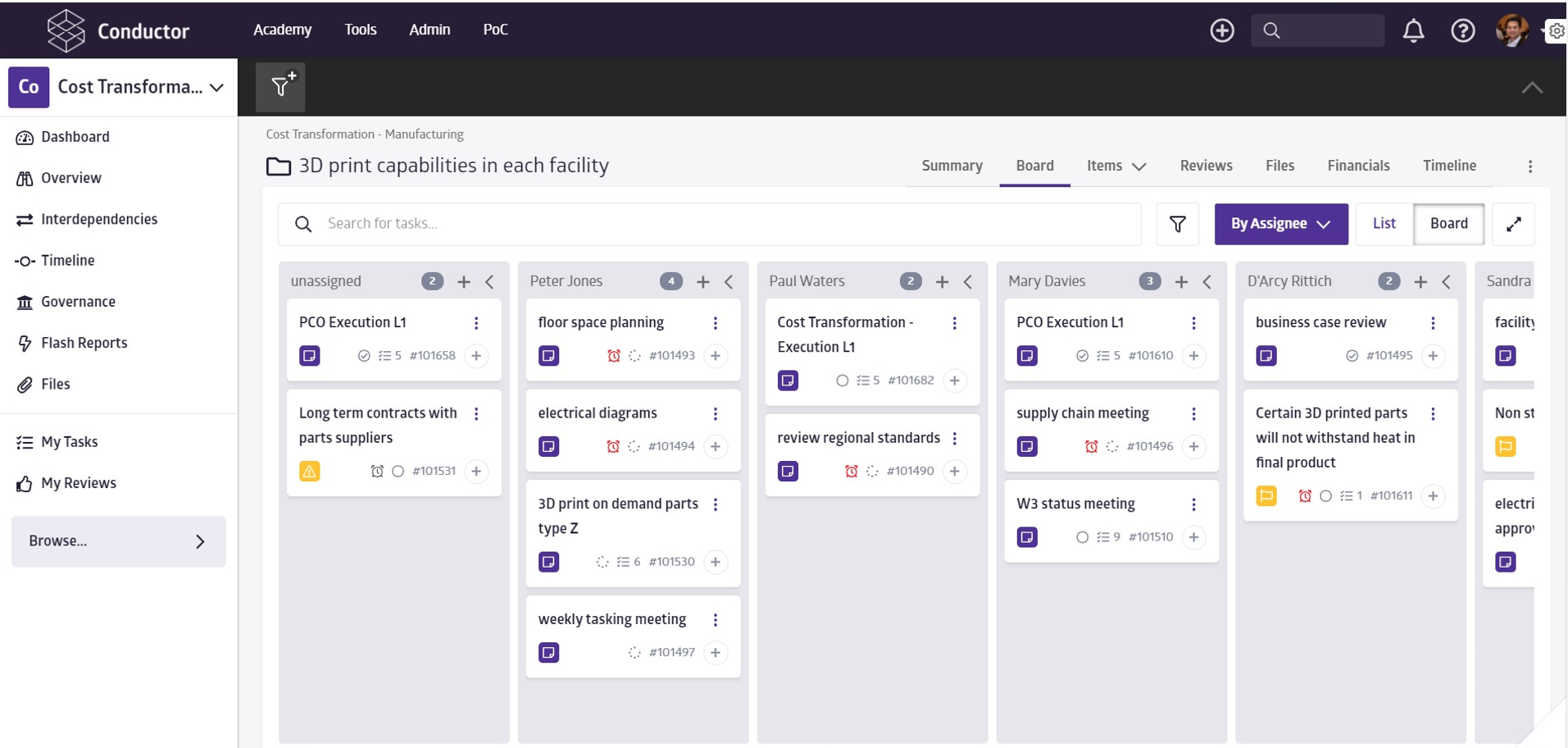Toggle completion status on PCO Execution L1 card
The image size is (1568, 748).
pos(362,356)
